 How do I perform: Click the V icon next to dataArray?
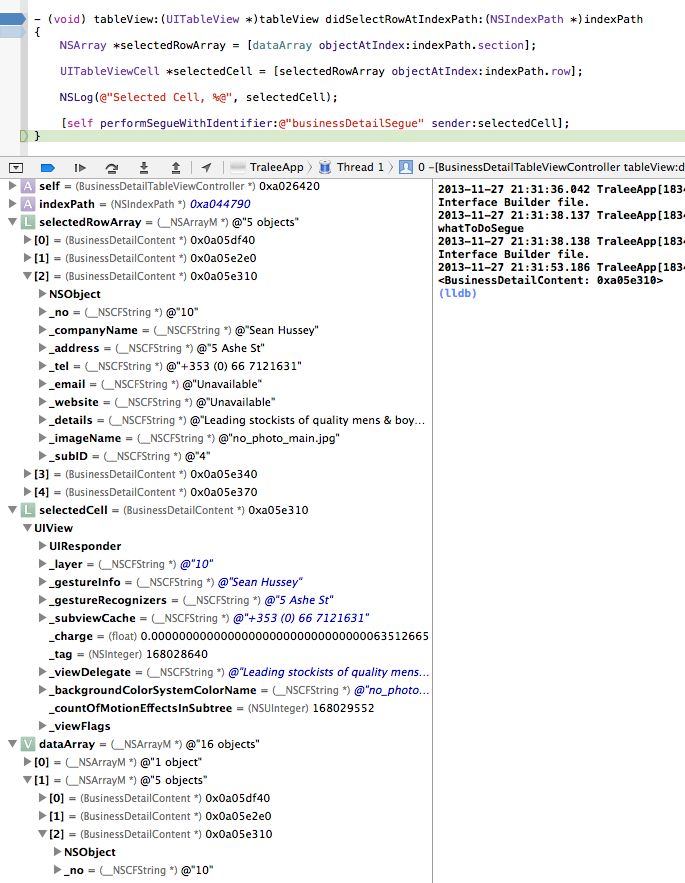point(28,744)
